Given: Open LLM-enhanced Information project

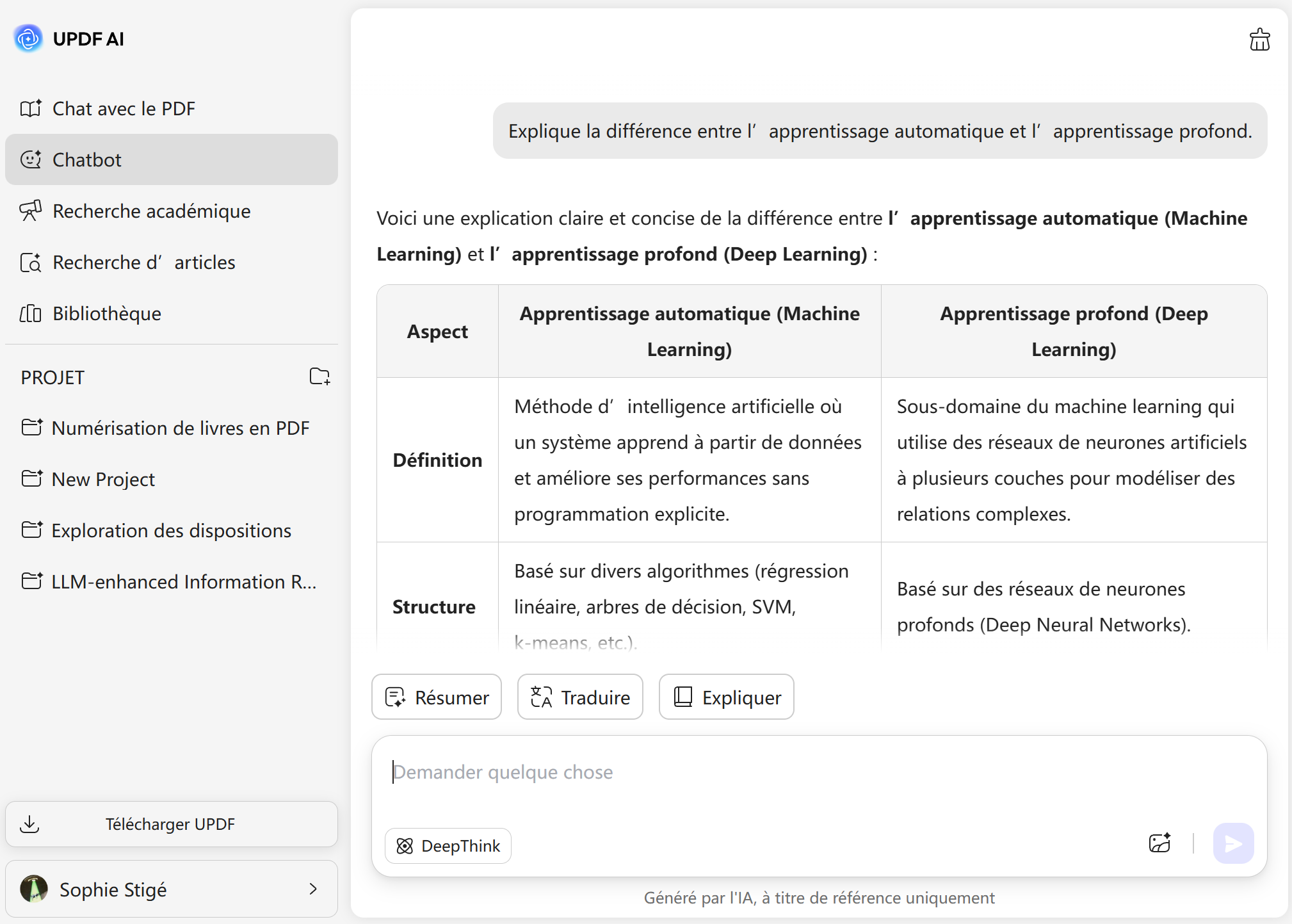Looking at the screenshot, I should tap(184, 581).
